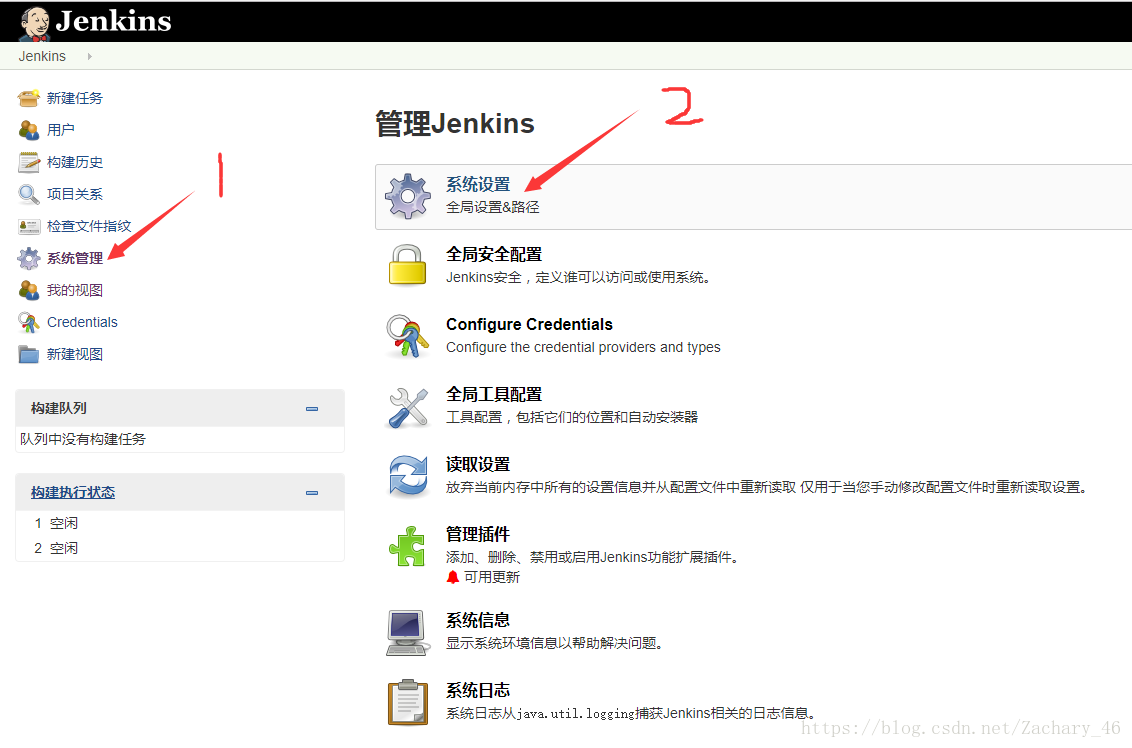Open the 系统设置 title link
Screen dimensions: 1132x748
point(478,185)
